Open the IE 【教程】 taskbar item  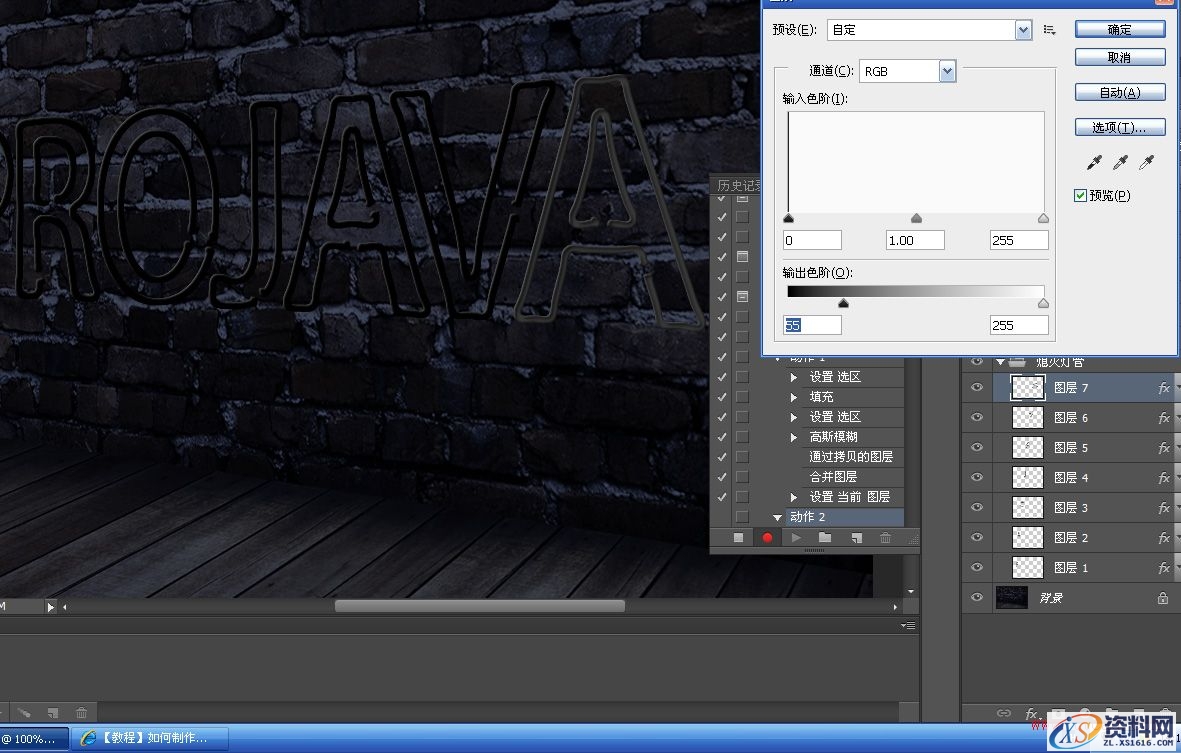point(152,739)
